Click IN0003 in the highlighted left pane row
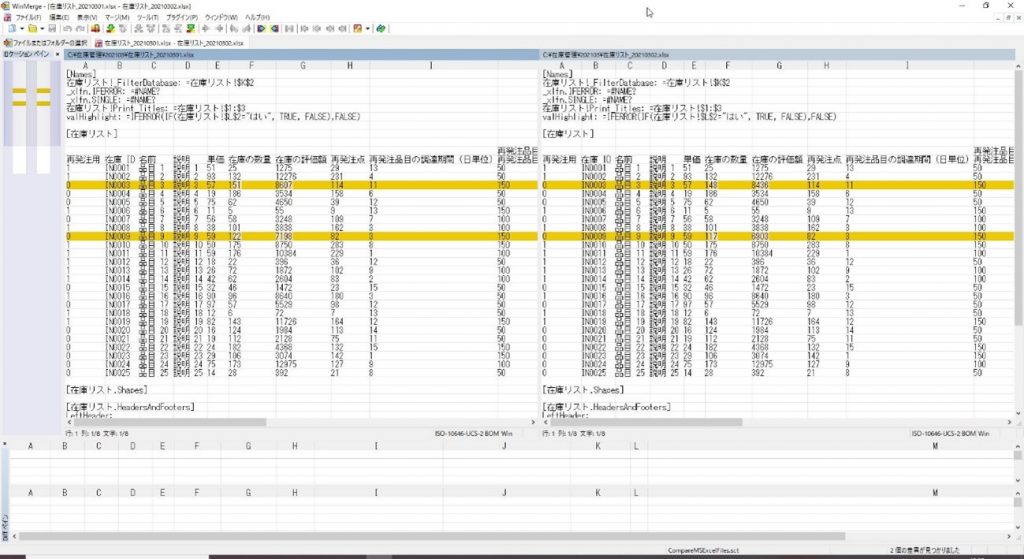This screenshot has height=559, width=1024. 118,185
